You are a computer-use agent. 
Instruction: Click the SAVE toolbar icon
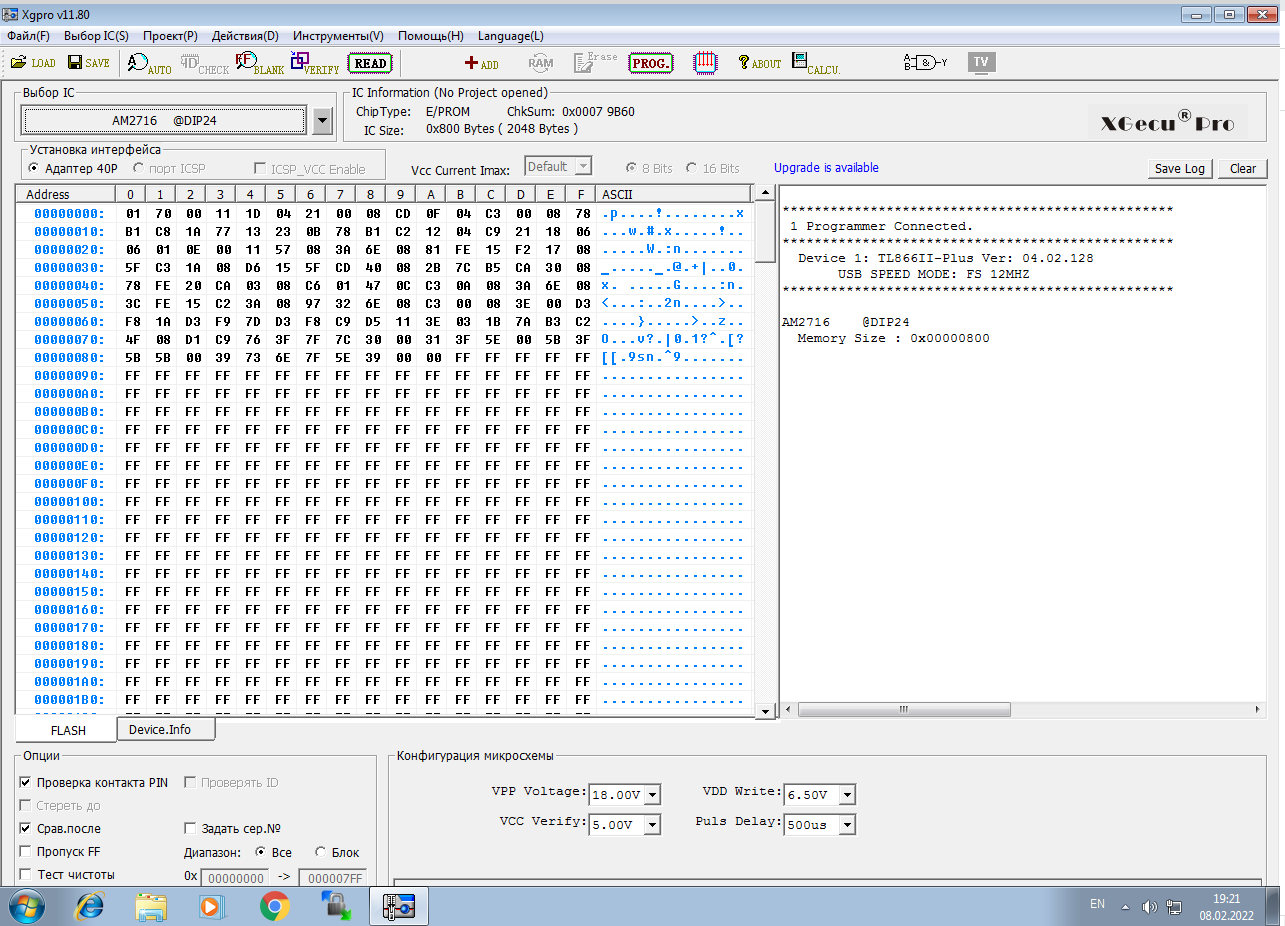pyautogui.click(x=89, y=63)
